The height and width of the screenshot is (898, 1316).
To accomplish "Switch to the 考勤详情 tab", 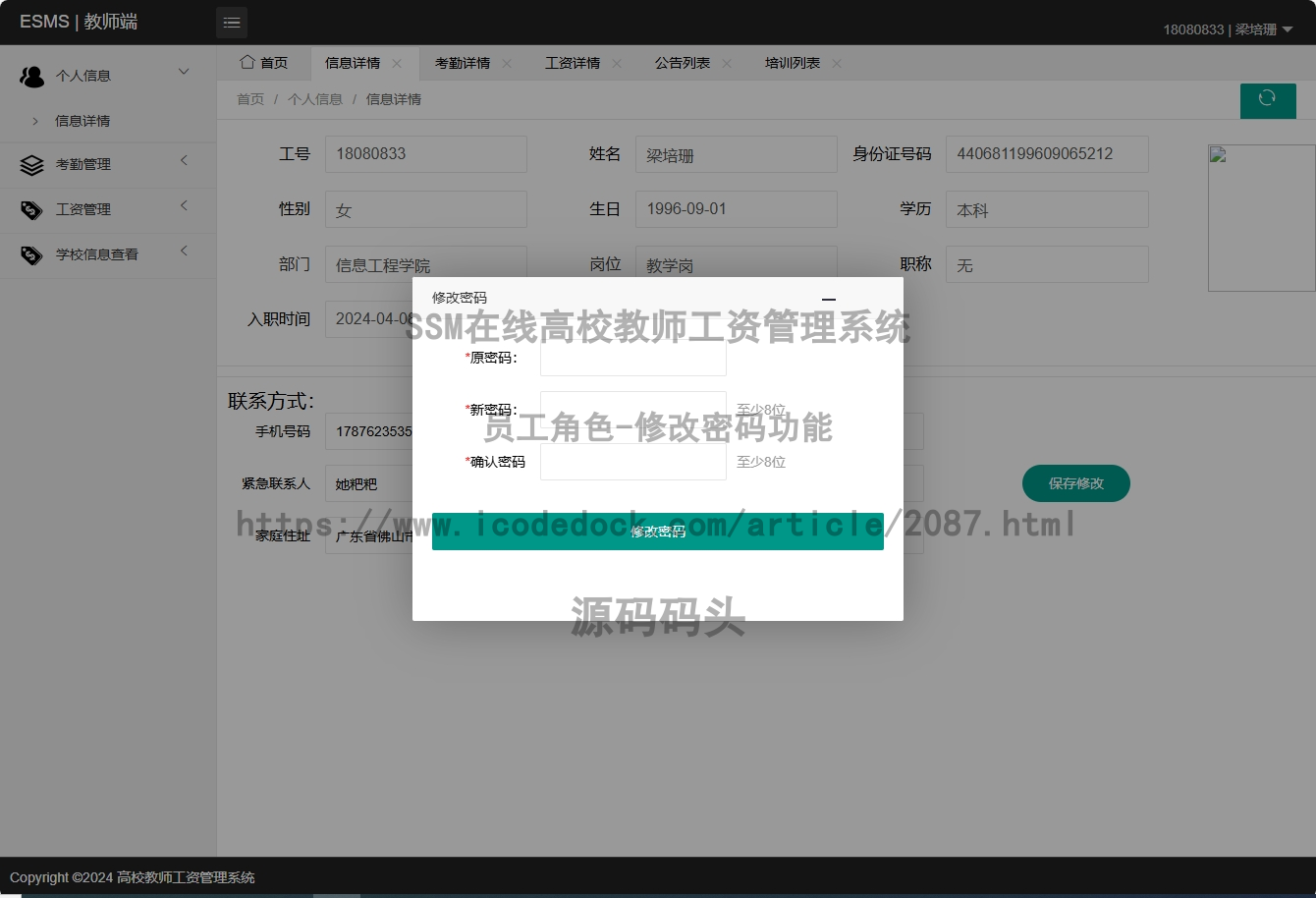I will coord(463,63).
